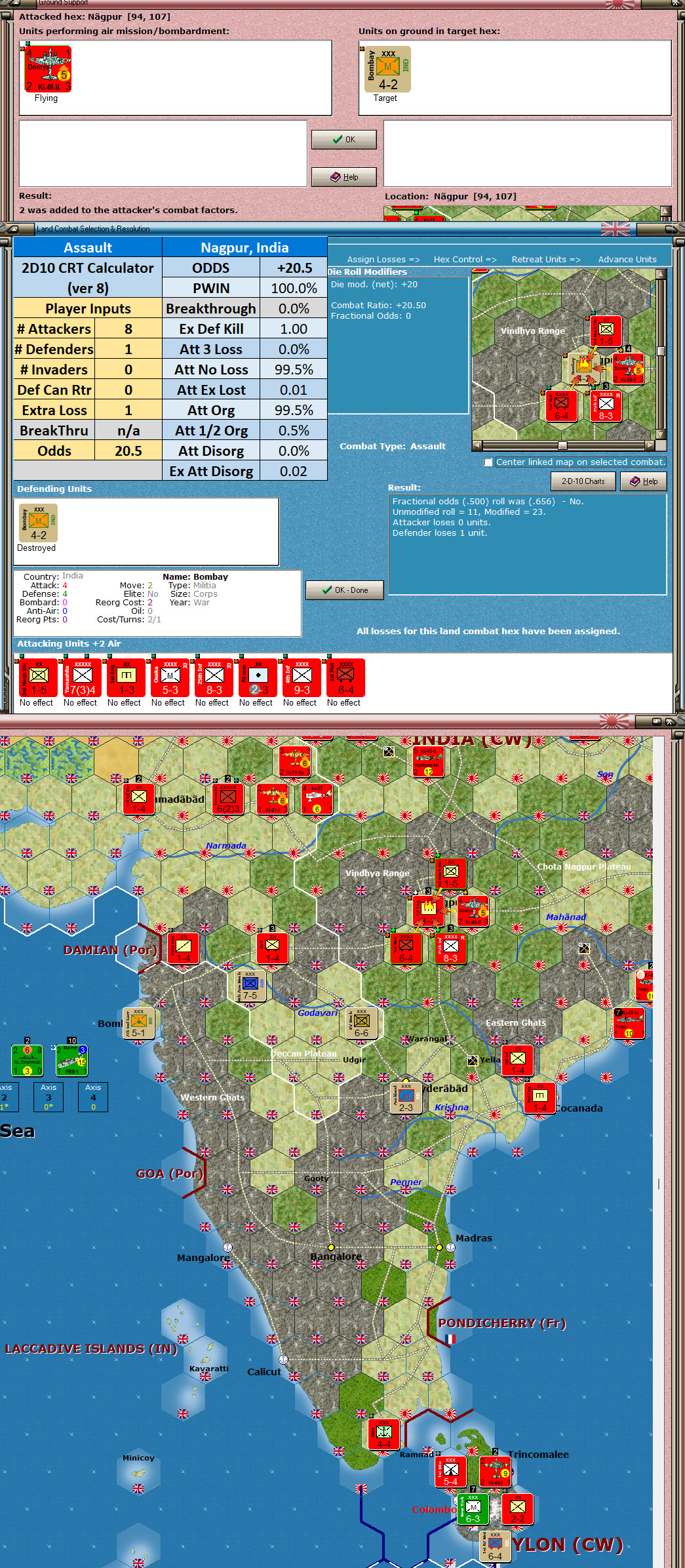The image size is (685, 1568).
Task: Click the Nagpur attack stack in combat minimap
Action: tap(584, 369)
